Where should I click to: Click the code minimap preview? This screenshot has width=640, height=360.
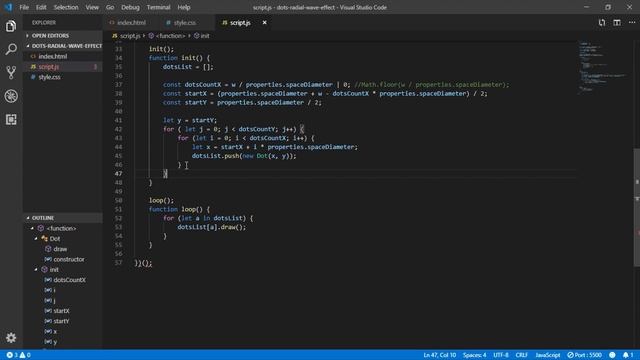click(603, 67)
